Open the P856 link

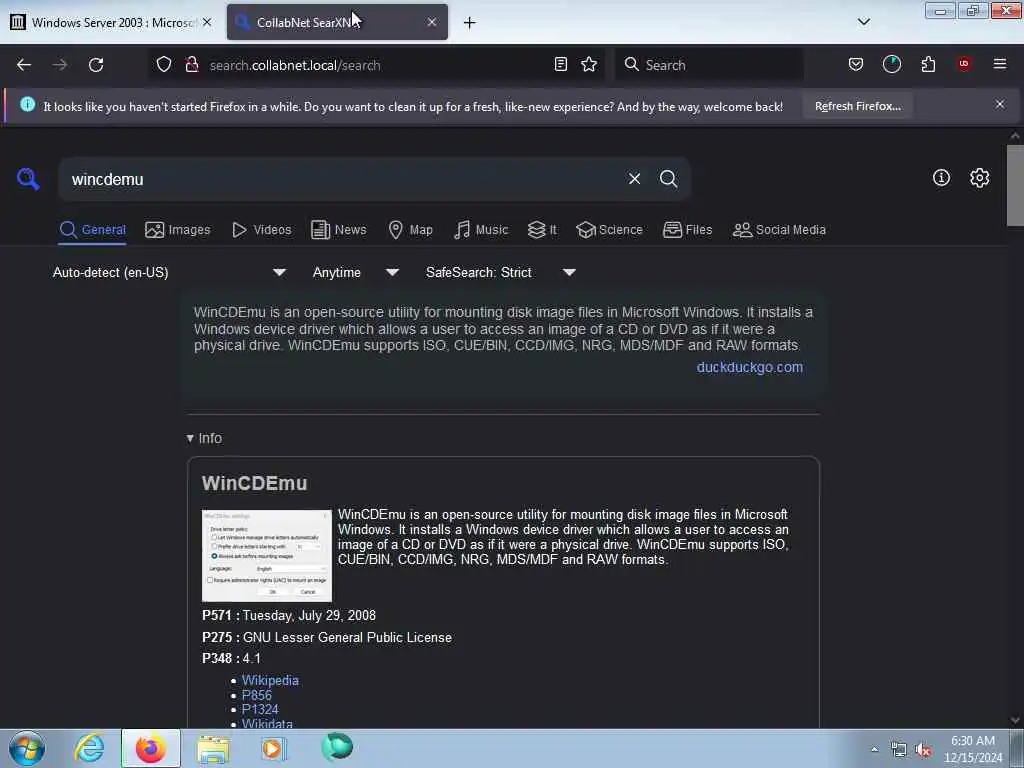pos(257,695)
